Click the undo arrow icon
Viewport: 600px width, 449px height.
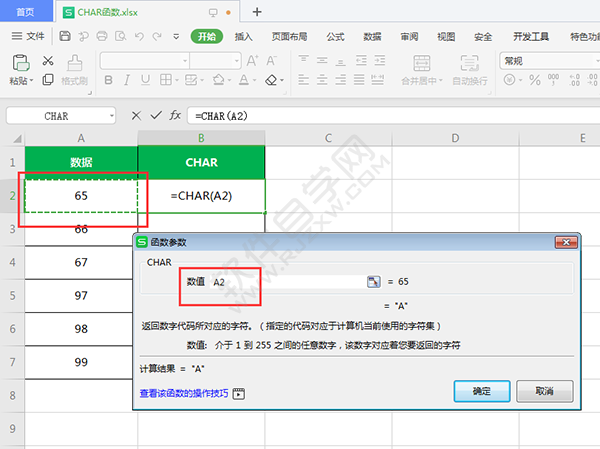point(137,36)
